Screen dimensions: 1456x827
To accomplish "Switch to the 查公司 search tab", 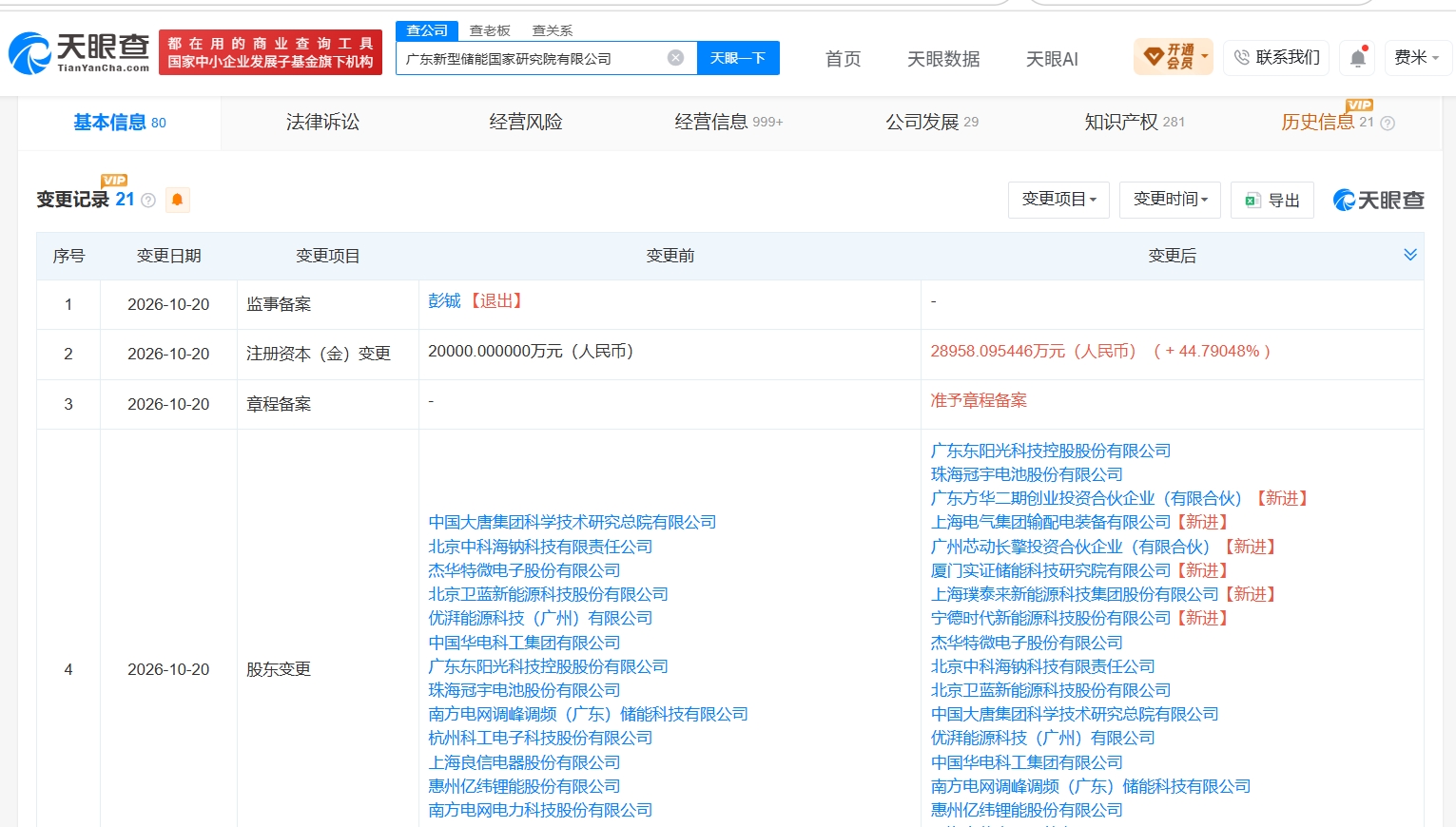I will [x=427, y=30].
